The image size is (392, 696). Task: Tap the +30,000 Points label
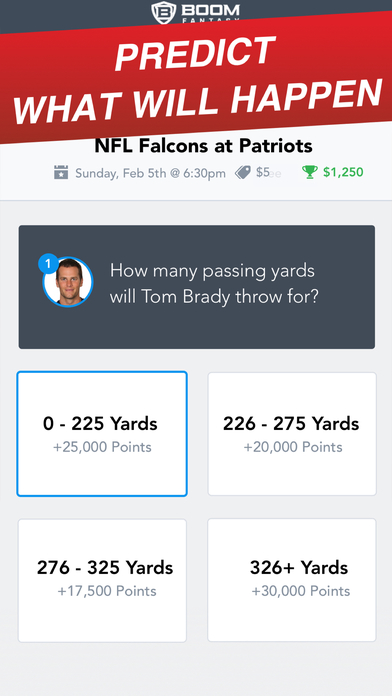tap(301, 591)
